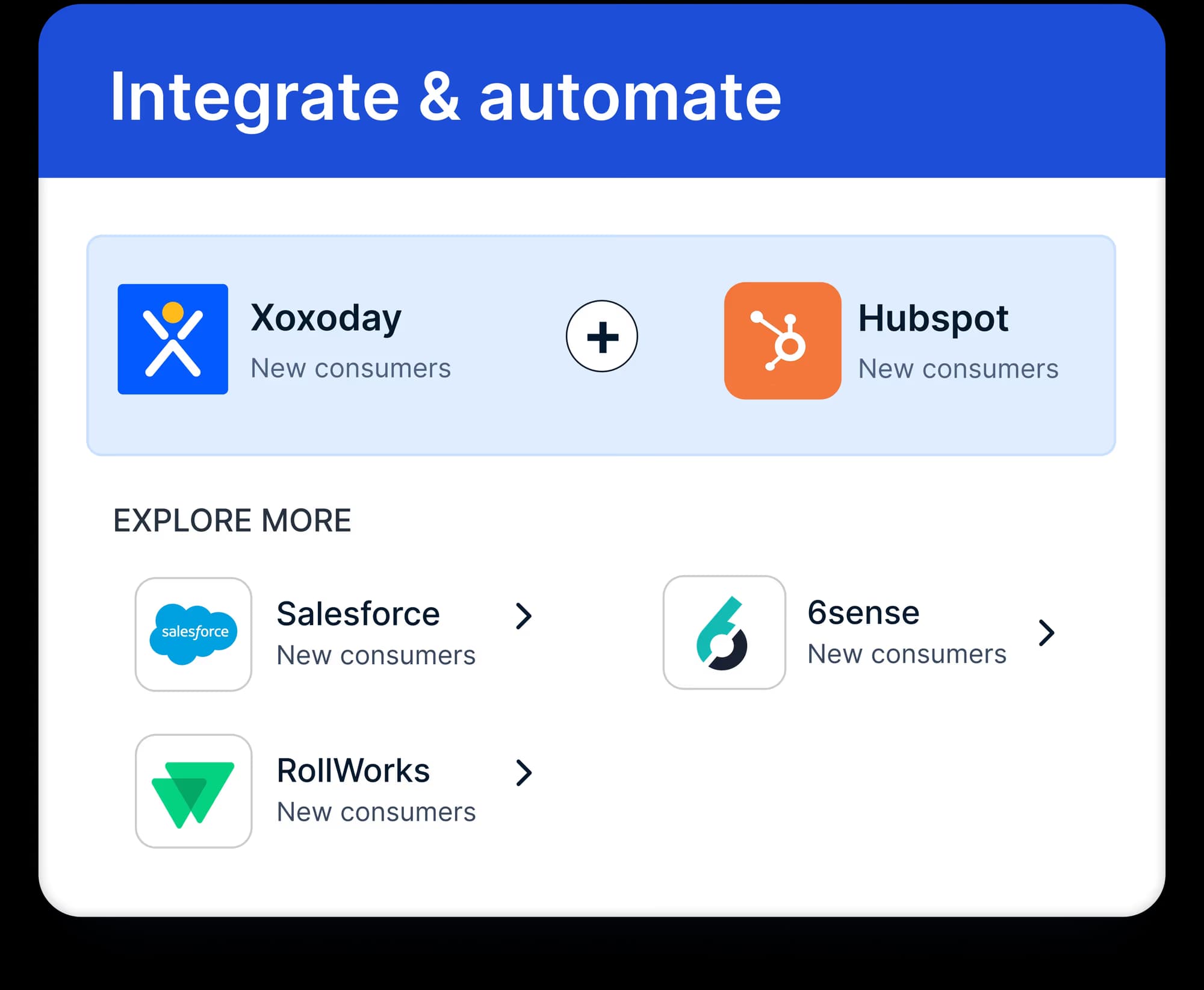Select the 6sense integration name

click(863, 613)
